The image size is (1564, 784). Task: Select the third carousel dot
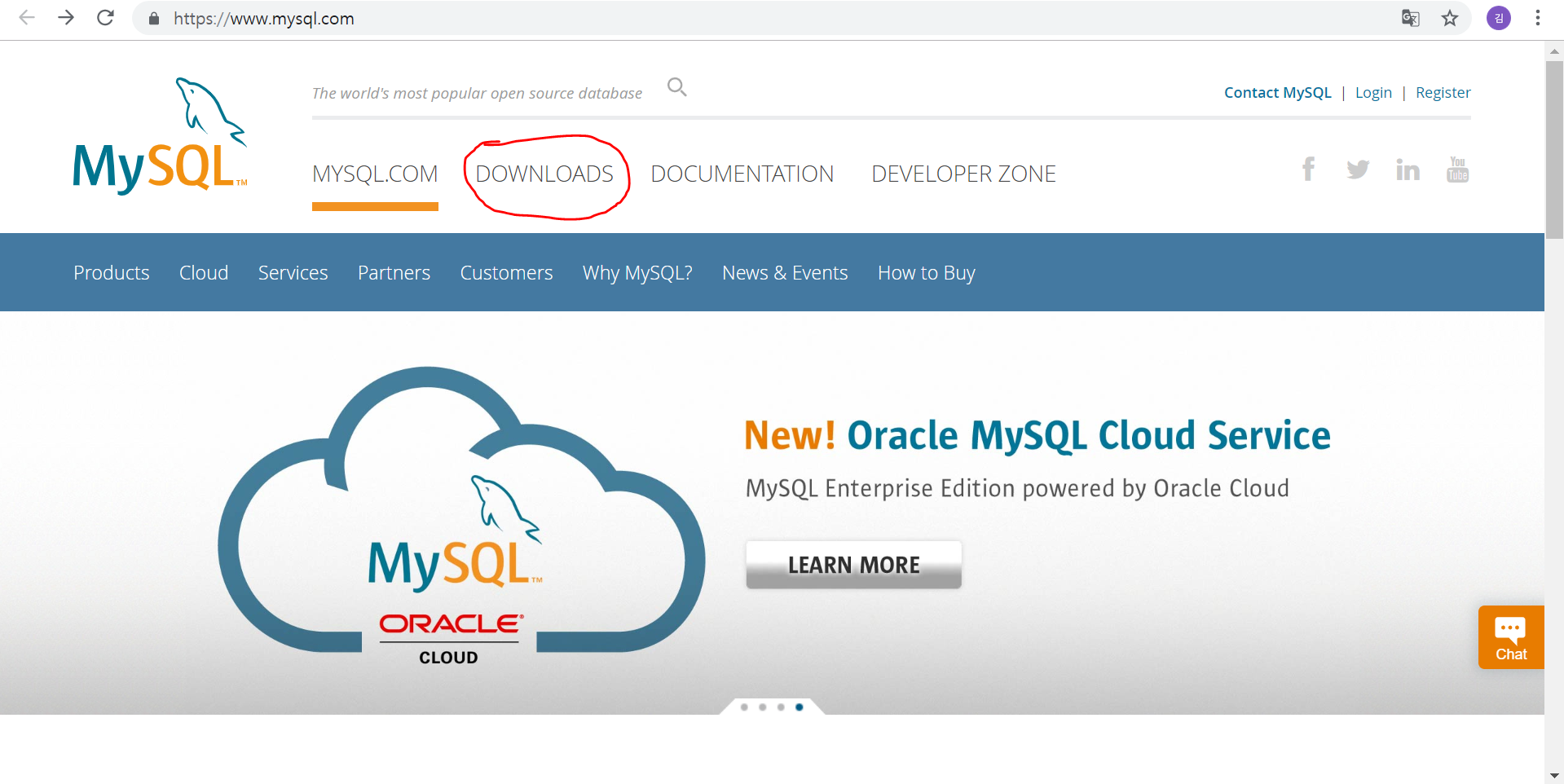coord(781,707)
